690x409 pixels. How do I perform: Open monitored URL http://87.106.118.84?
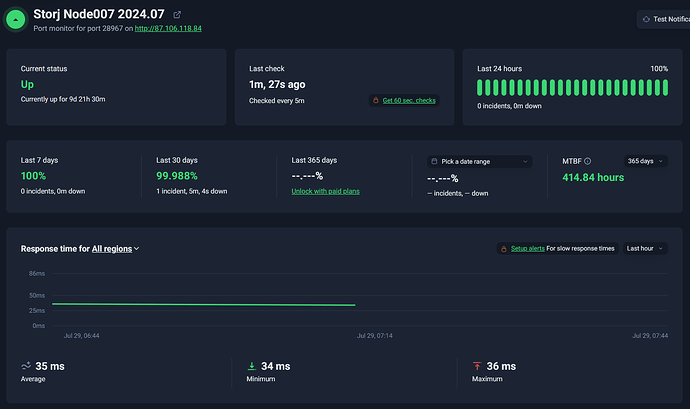168,28
